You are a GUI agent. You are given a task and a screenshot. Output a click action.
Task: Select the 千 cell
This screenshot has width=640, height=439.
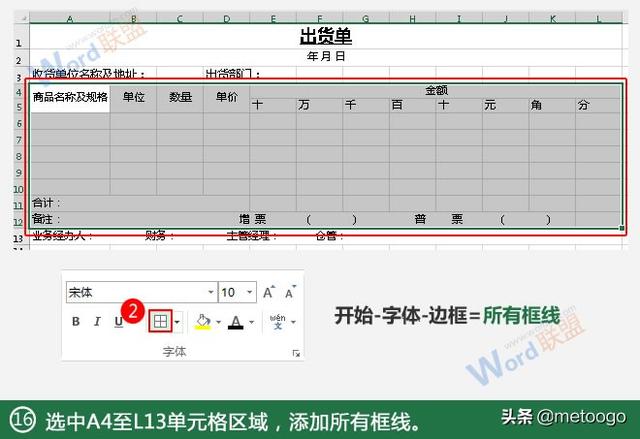pyautogui.click(x=366, y=105)
